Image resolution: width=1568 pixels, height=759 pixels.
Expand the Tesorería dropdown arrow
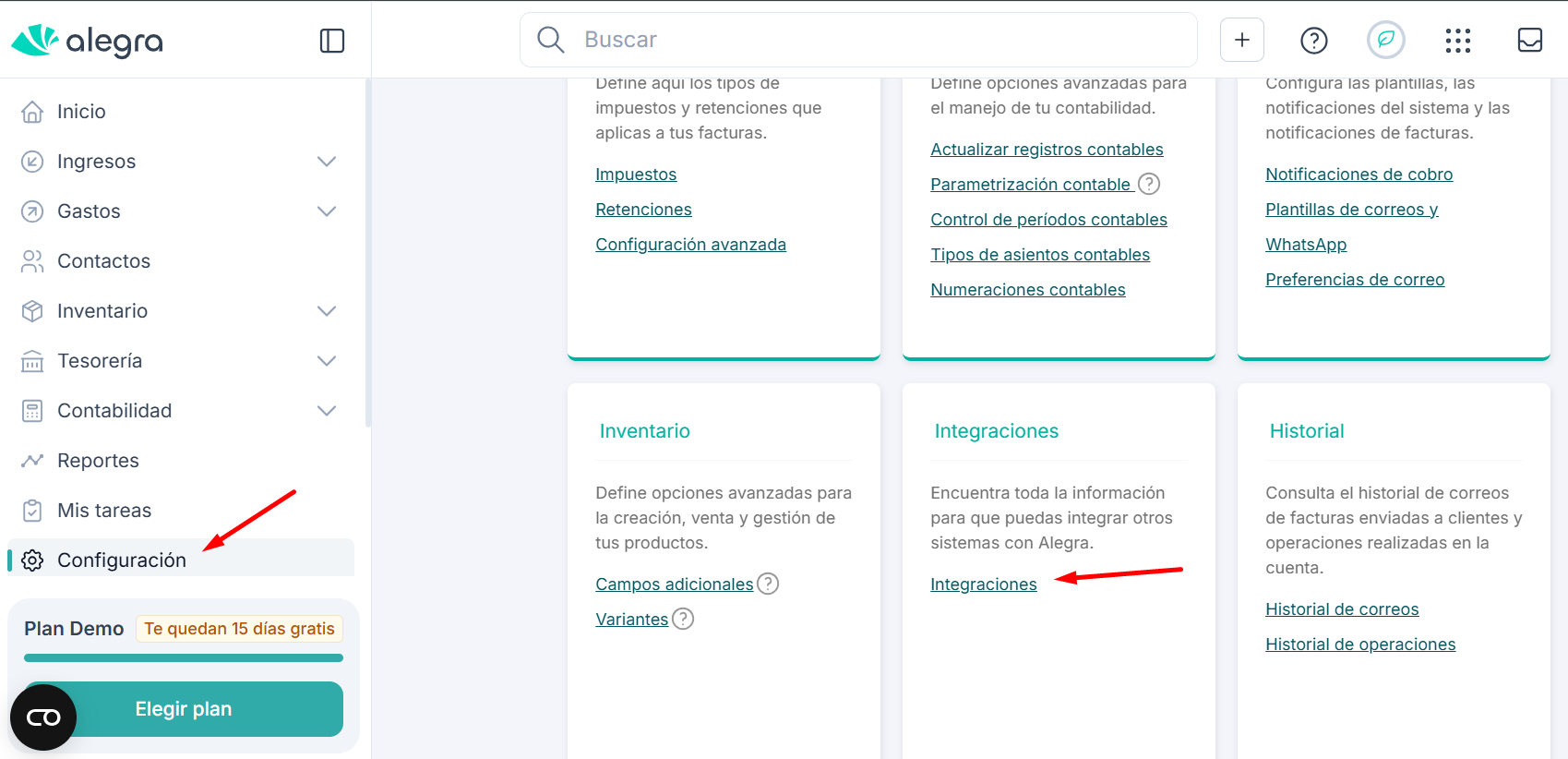(x=327, y=361)
